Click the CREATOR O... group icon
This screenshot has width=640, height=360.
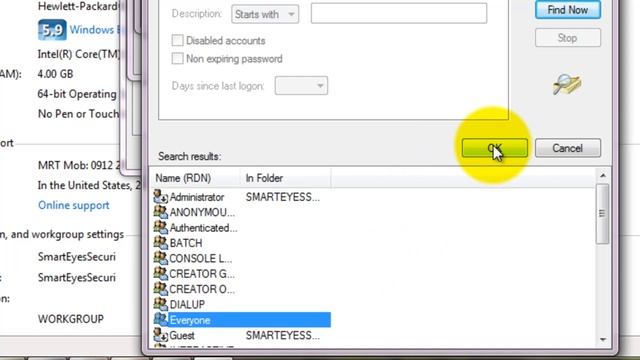click(160, 289)
